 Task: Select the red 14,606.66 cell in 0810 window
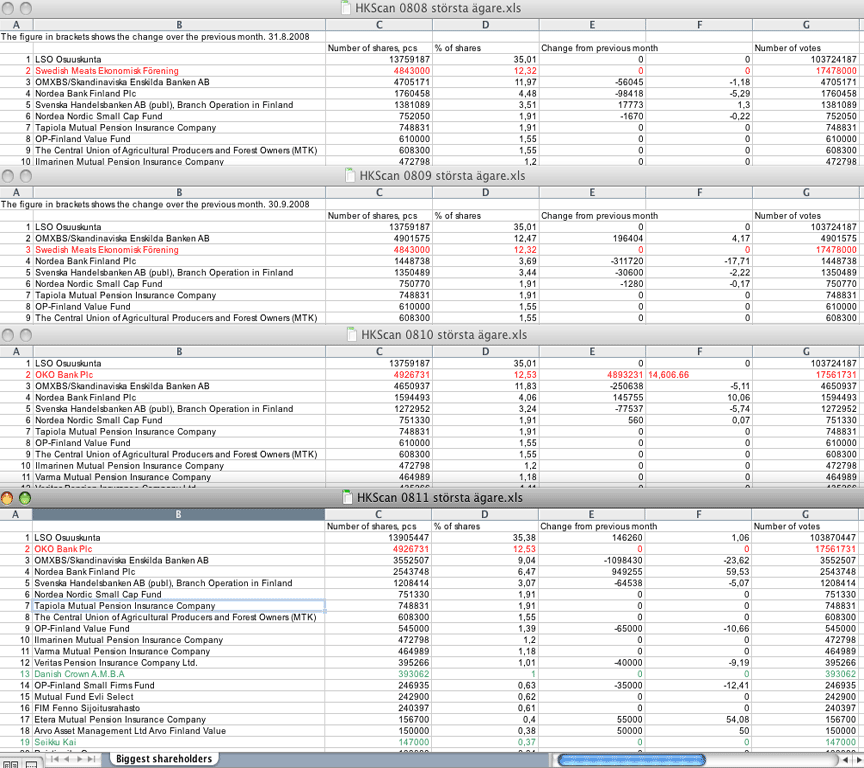[699, 375]
